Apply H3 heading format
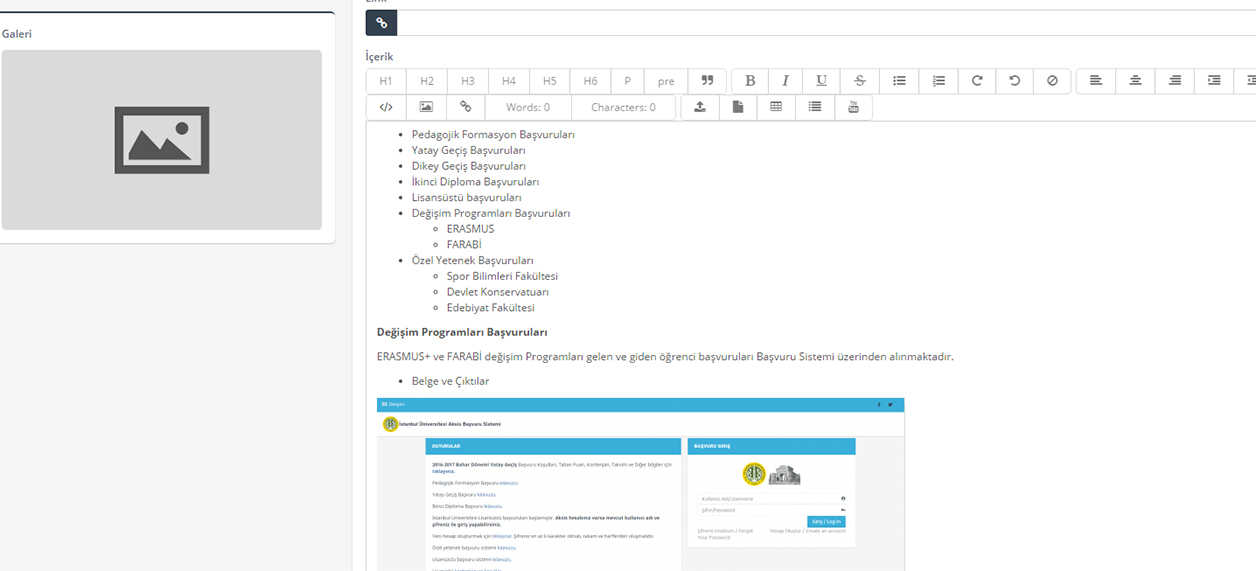Viewport: 1256px width, 571px height. point(468,81)
